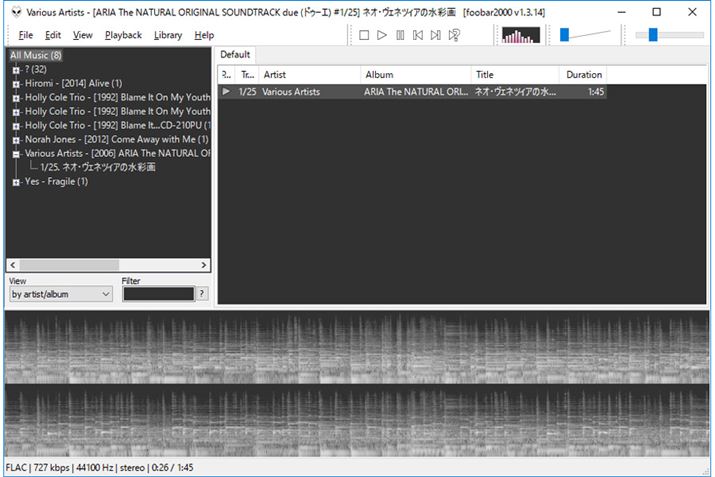Viewport: 715px width, 477px height.
Task: Click the Playing column header
Action: [x=227, y=75]
